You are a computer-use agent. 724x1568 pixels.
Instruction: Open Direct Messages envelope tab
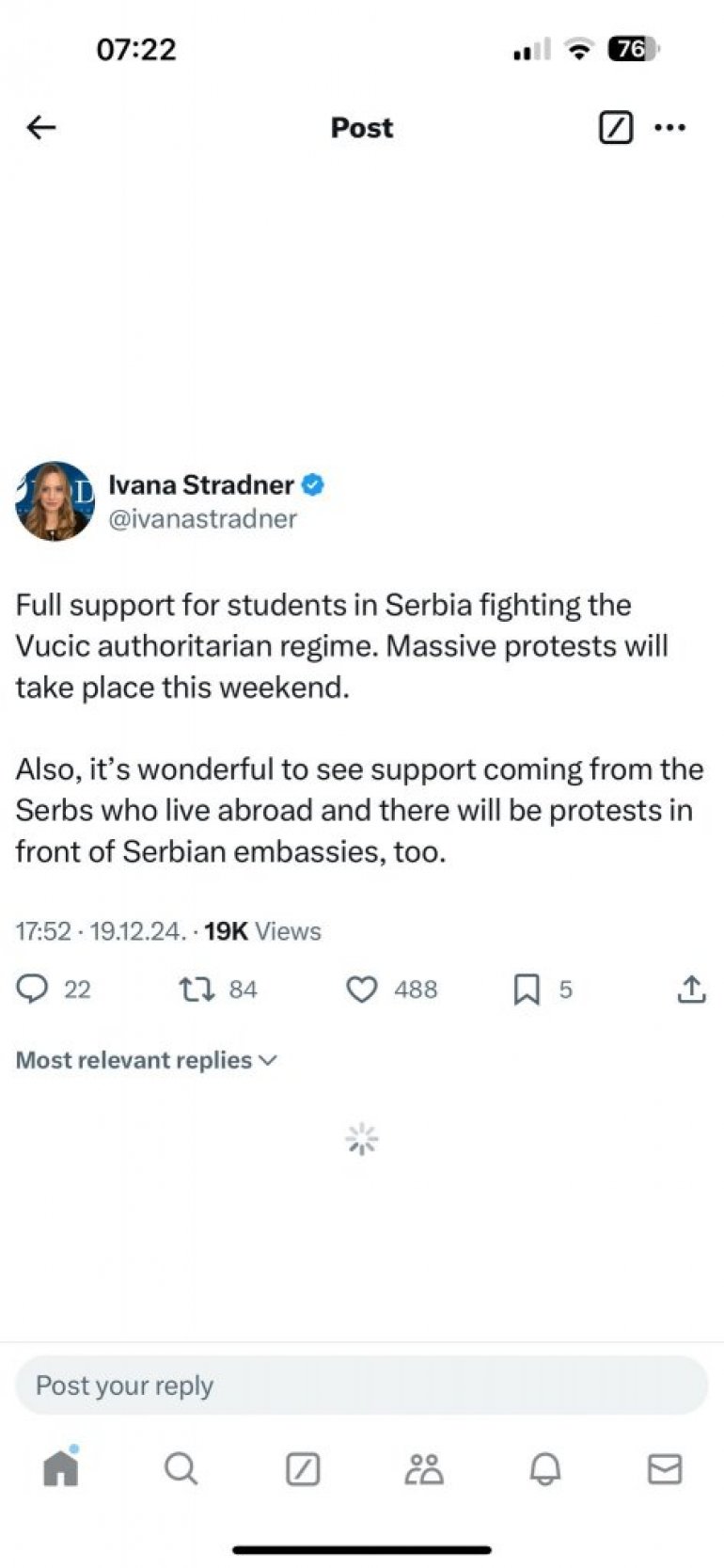(665, 1468)
